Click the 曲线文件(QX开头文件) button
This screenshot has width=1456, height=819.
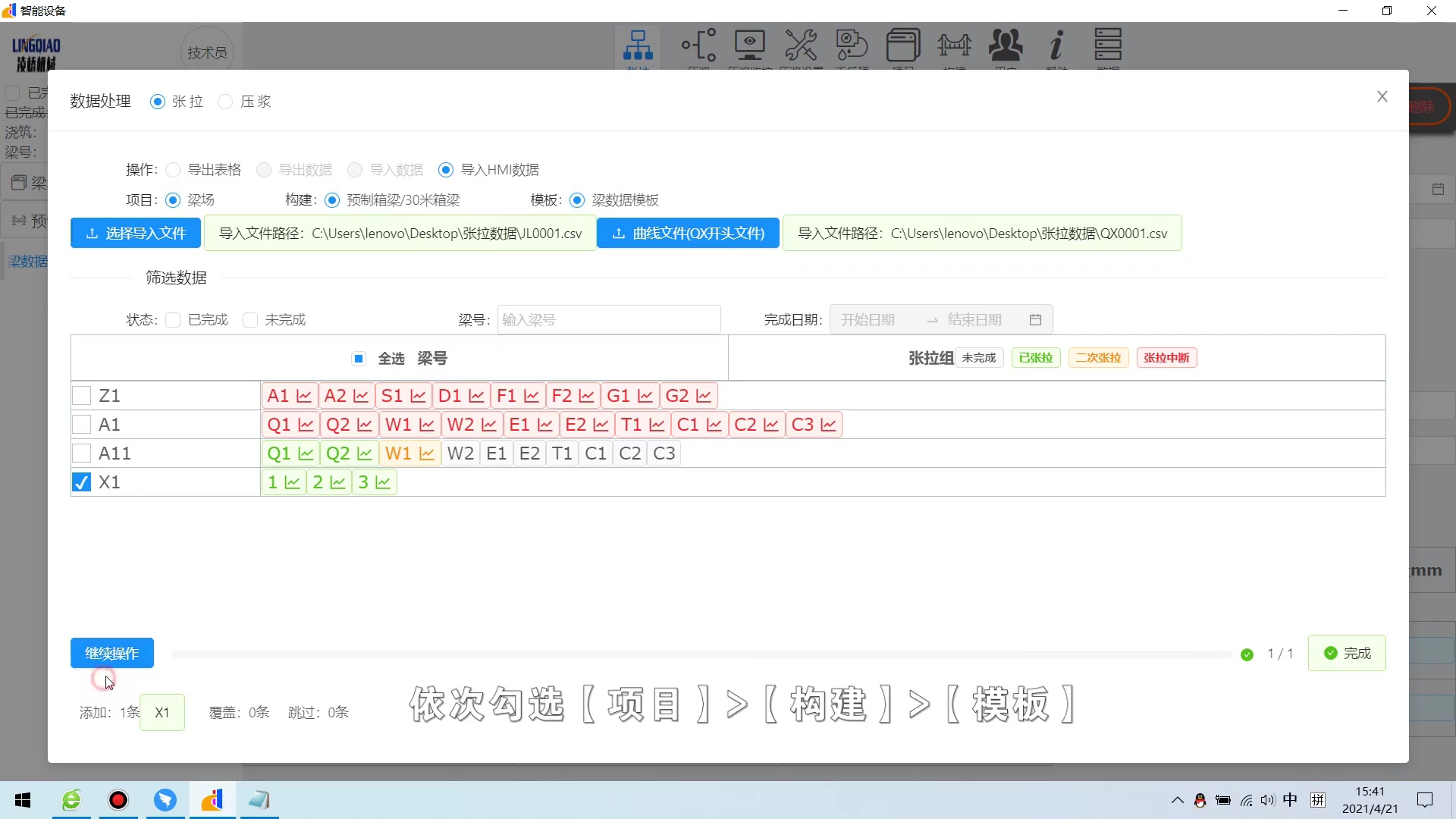688,234
